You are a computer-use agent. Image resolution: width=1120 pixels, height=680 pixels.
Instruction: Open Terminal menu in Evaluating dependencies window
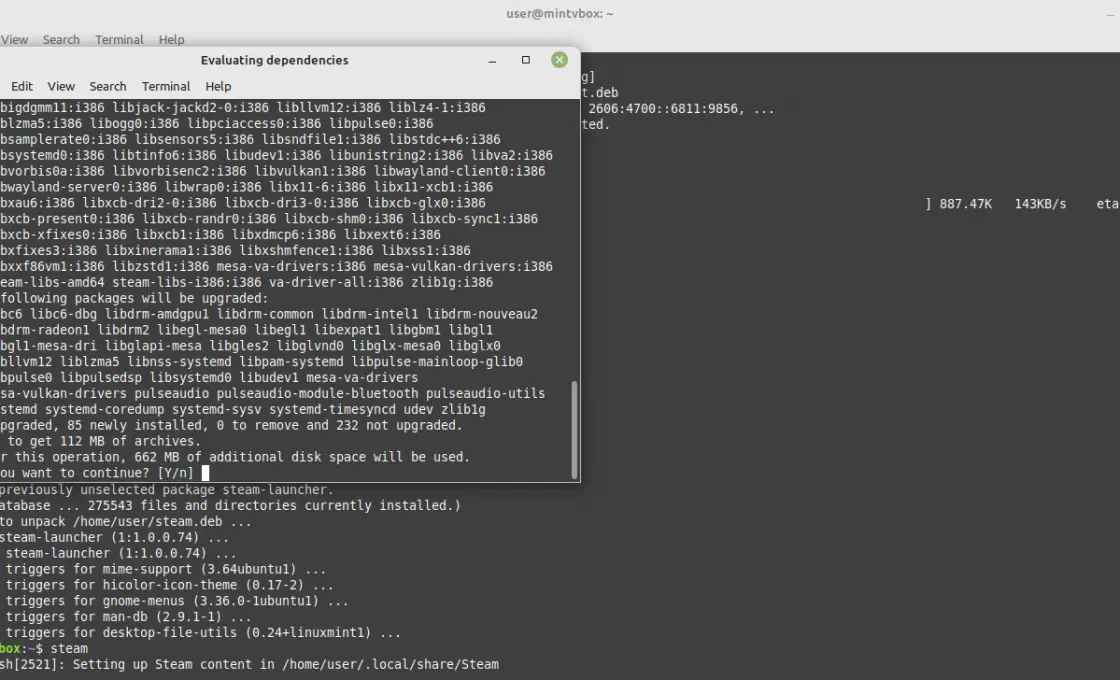(x=166, y=86)
